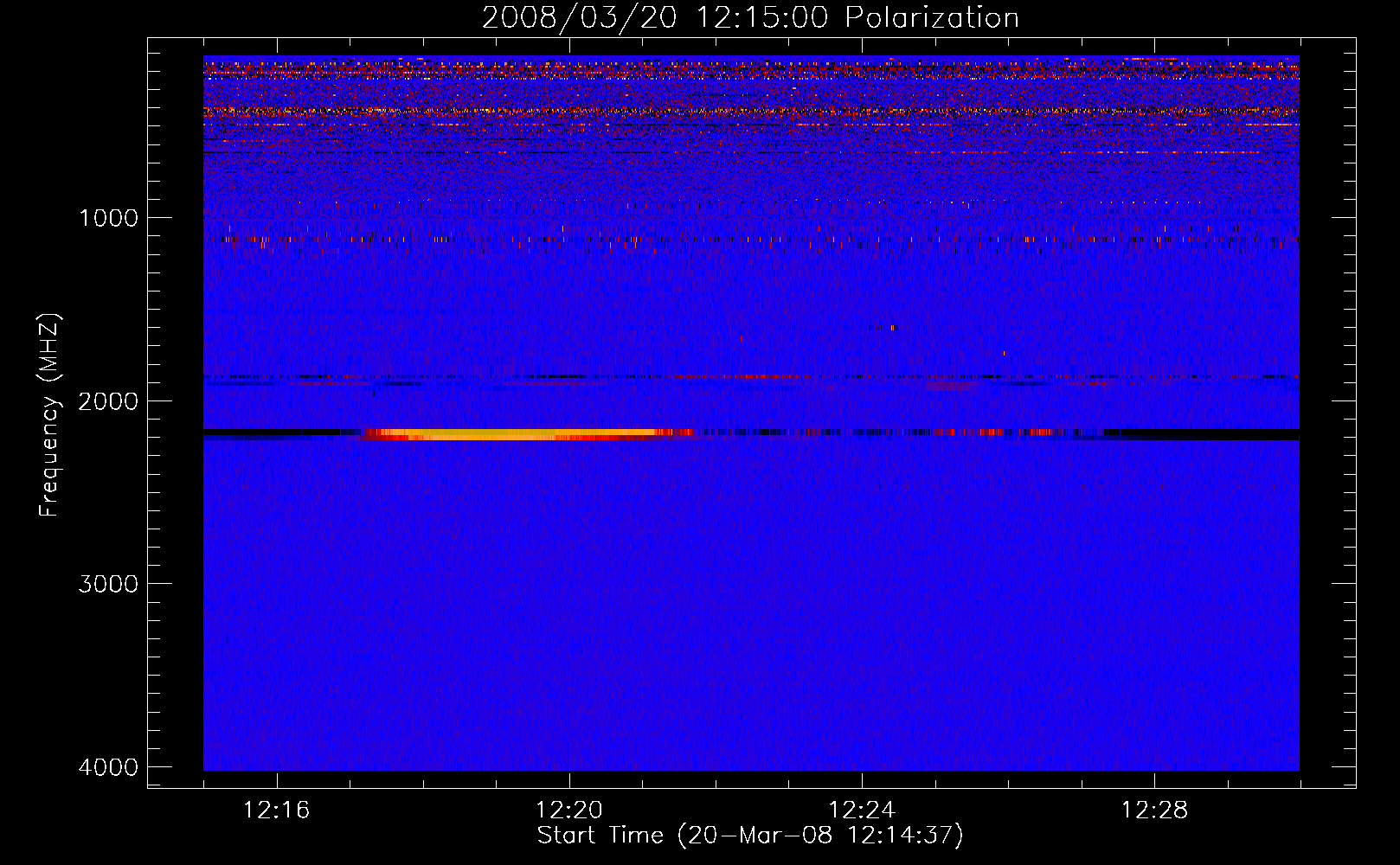Viewport: 1400px width, 865px height.
Task: Click the "12:16" time tick label
Action: coord(277,811)
